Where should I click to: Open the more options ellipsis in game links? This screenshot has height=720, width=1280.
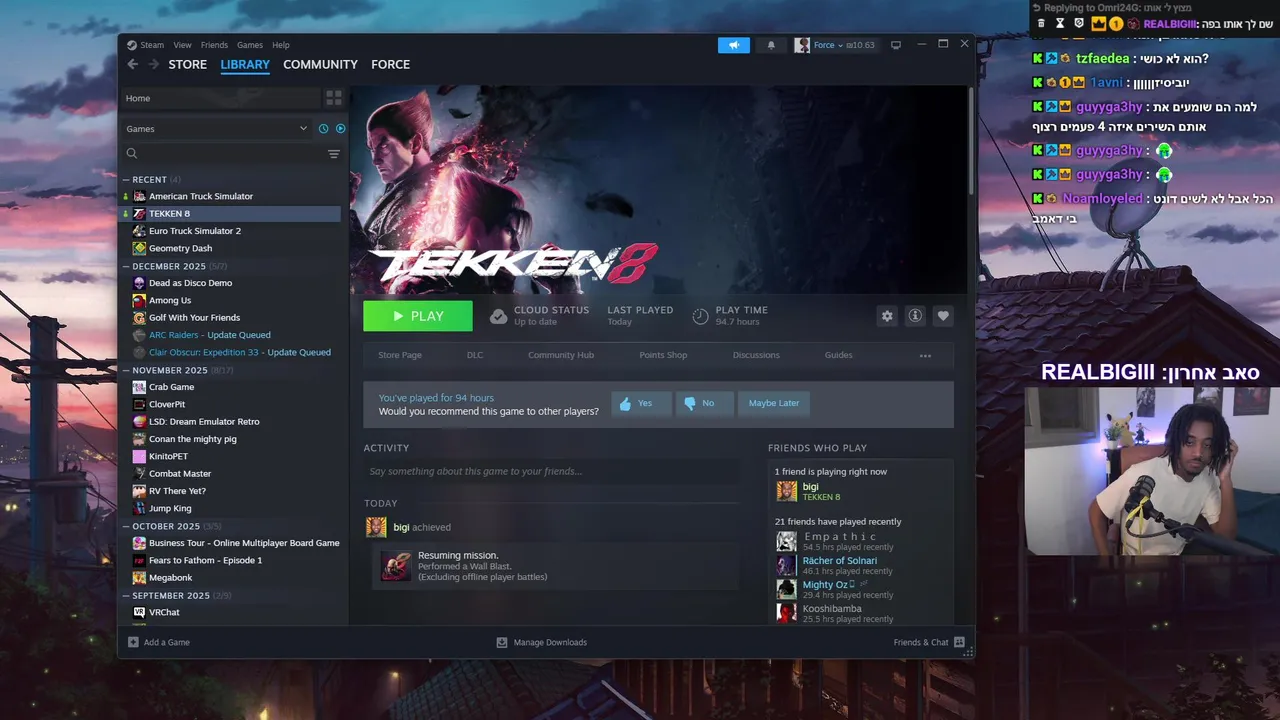tap(925, 355)
